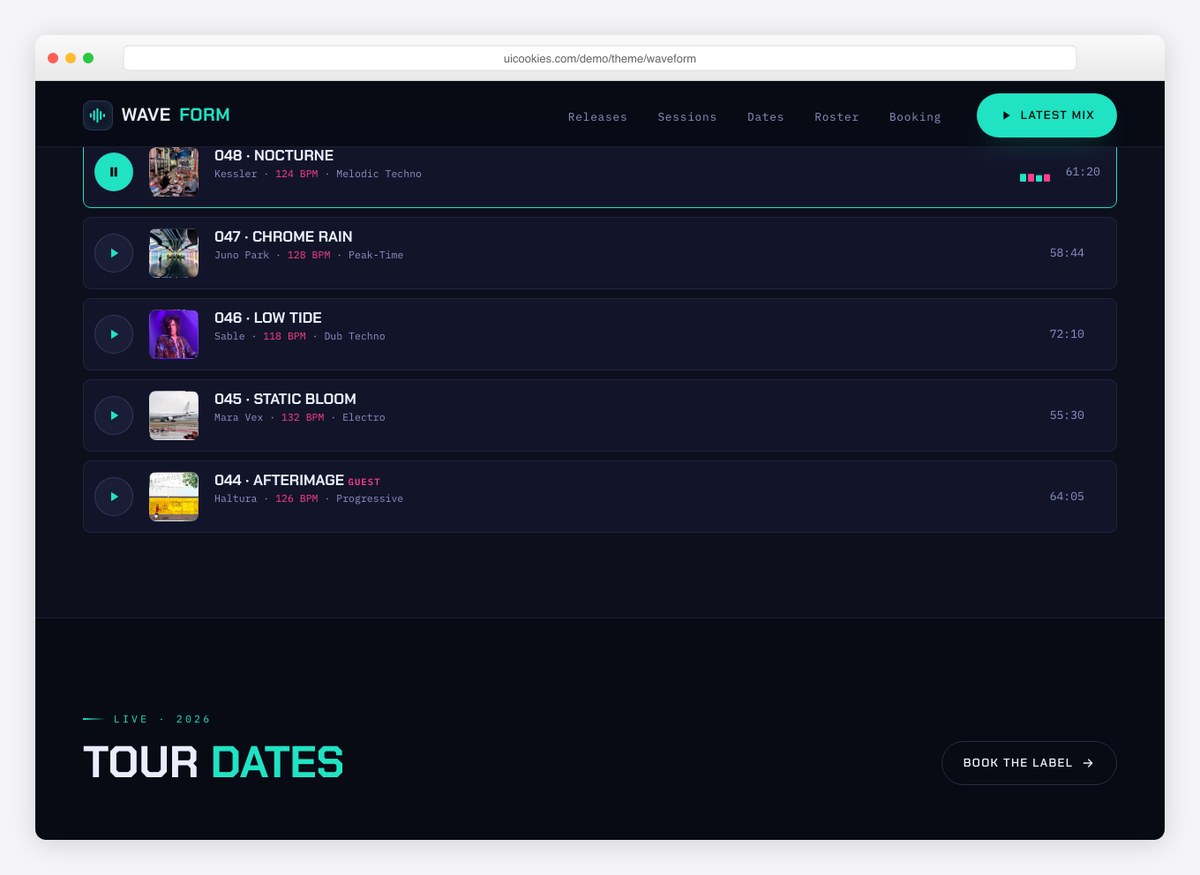Click the Juno Park artist name
The image size is (1200, 875).
[242, 255]
